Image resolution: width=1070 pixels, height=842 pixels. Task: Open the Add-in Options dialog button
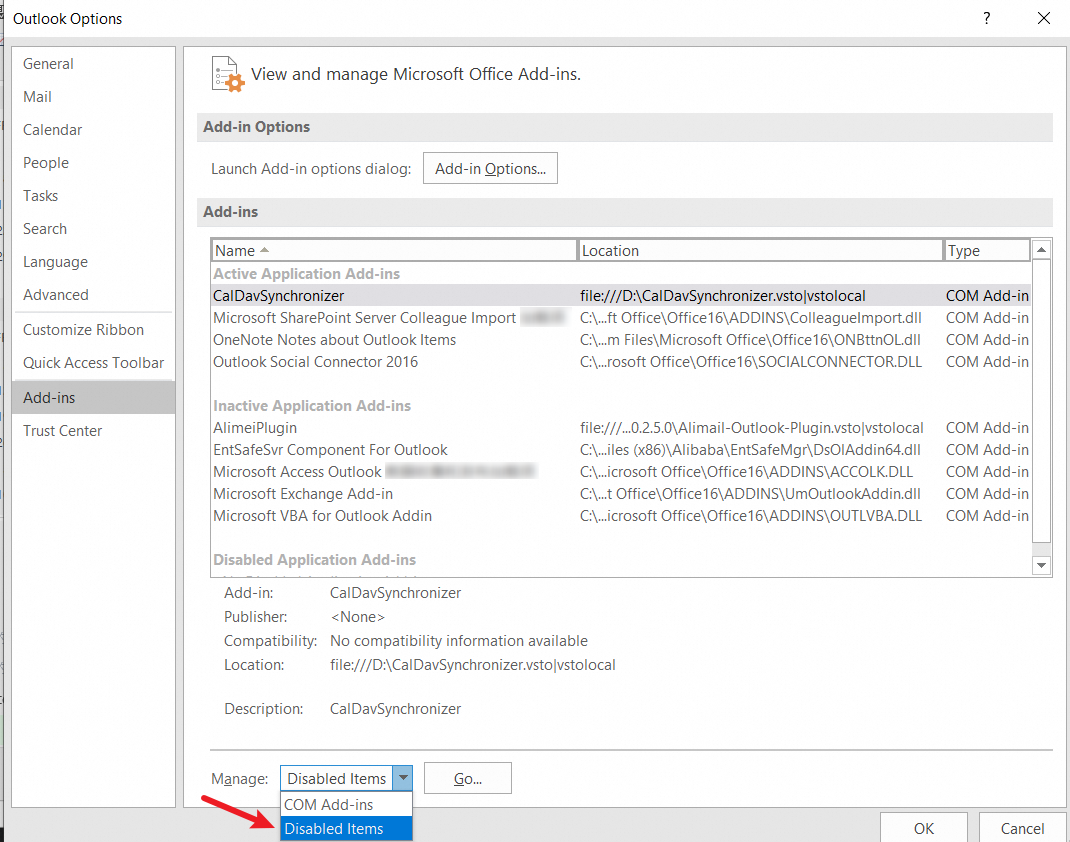tap(490, 169)
